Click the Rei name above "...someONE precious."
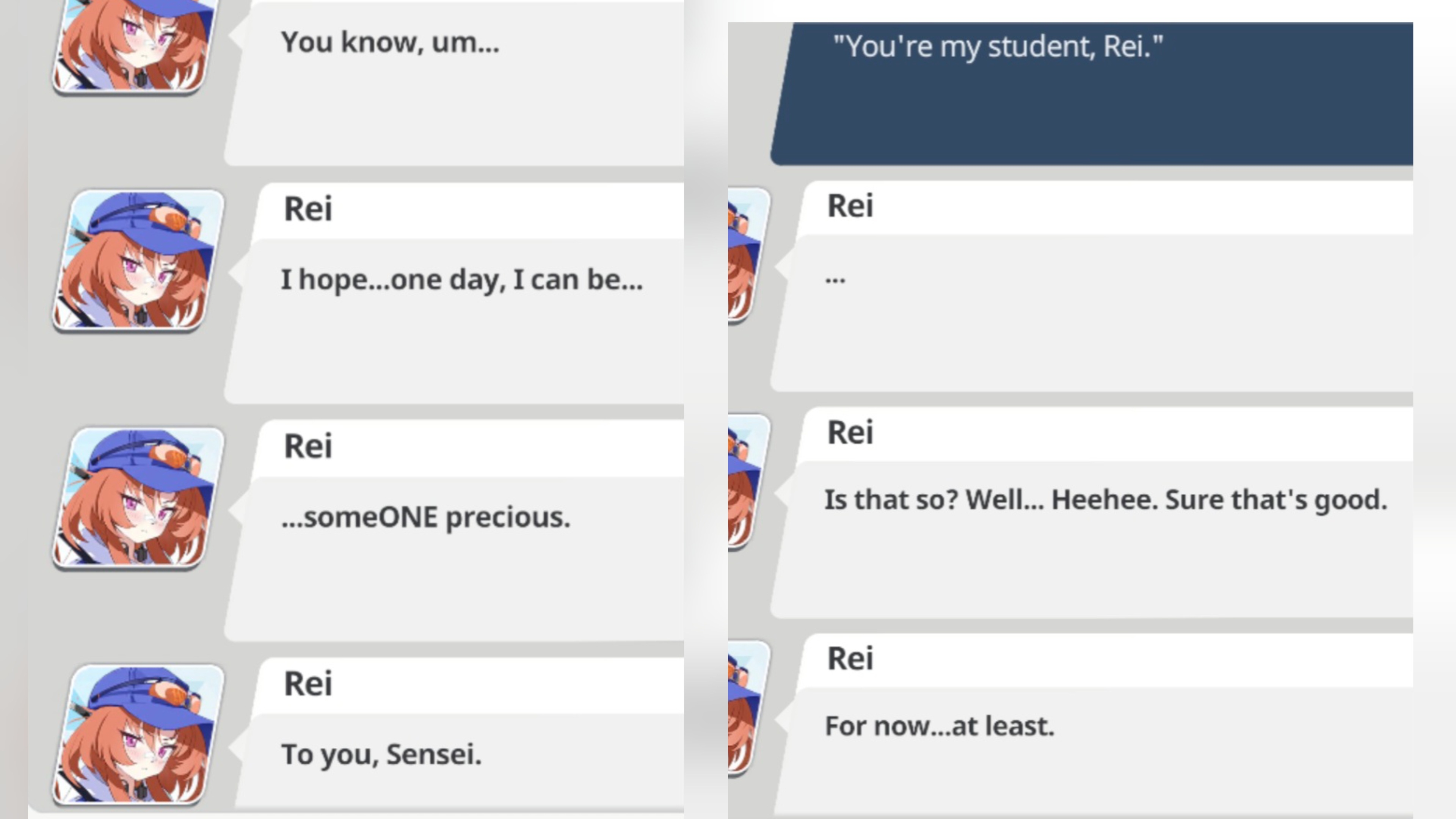The image size is (1456, 819). (x=308, y=447)
